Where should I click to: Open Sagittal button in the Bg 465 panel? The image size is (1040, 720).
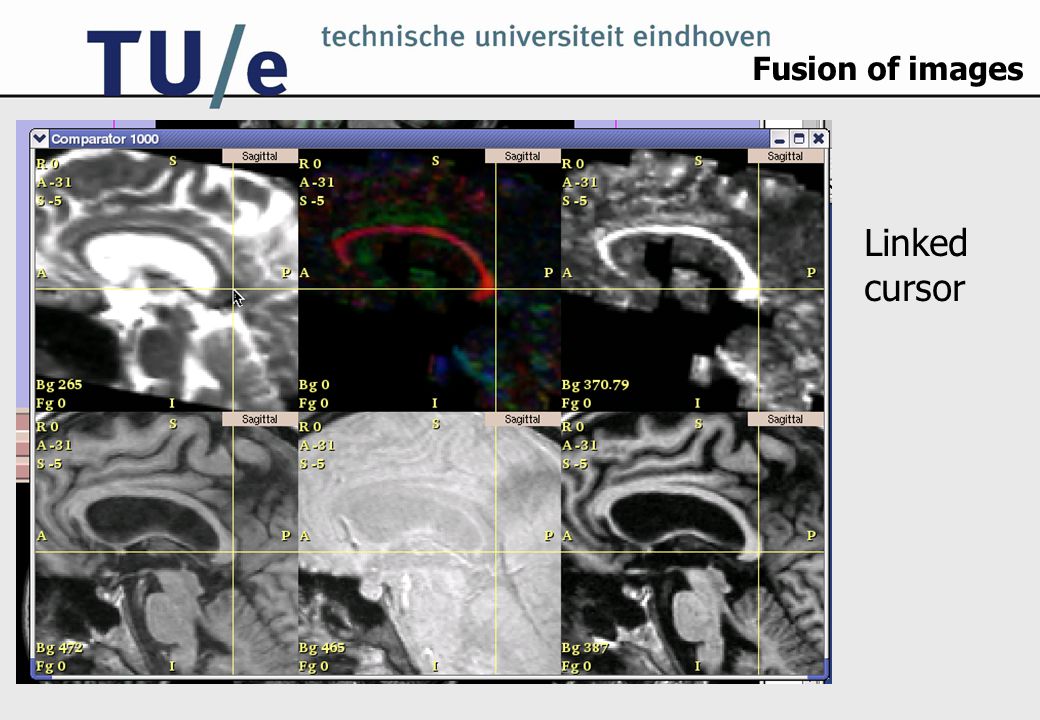522,420
